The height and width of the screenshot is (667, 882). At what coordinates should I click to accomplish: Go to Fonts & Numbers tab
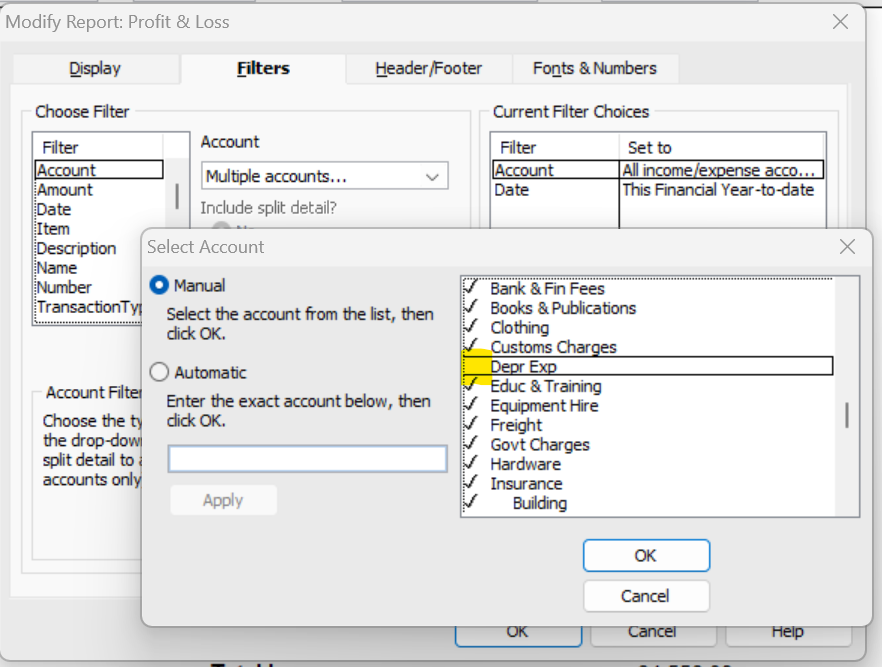point(595,69)
